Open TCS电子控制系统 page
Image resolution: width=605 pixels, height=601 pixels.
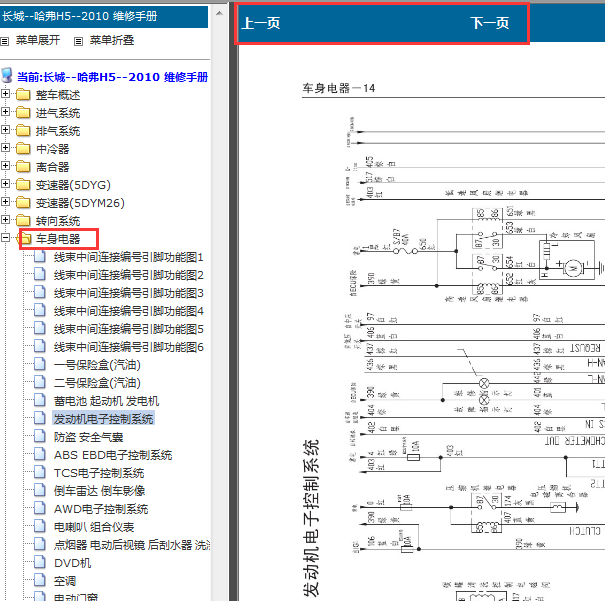[99, 473]
